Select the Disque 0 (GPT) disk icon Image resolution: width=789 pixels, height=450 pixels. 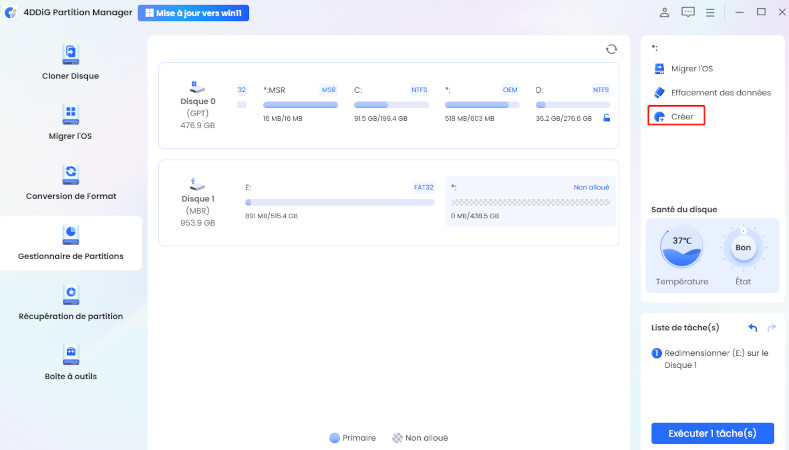[x=197, y=87]
